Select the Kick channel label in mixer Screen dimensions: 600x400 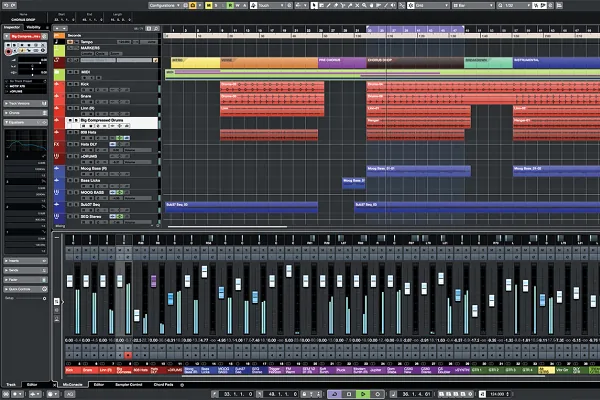[73, 370]
